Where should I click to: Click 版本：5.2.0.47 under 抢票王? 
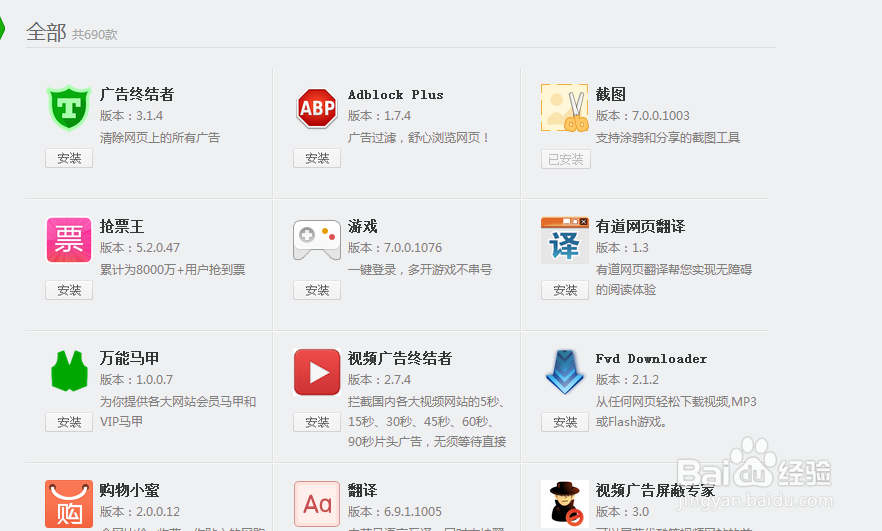[140, 248]
